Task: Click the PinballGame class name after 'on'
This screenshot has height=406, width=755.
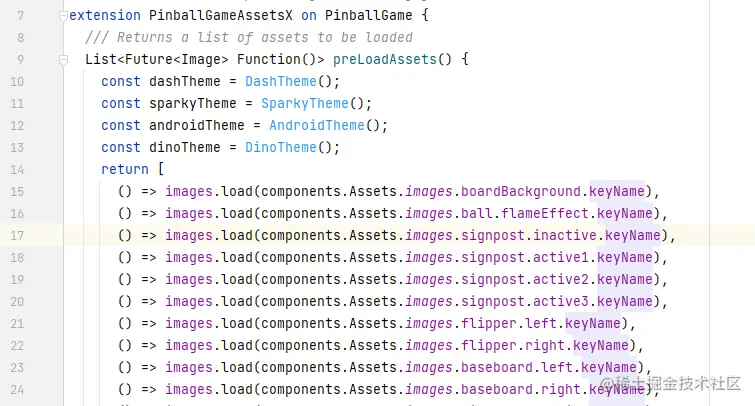Action: [x=368, y=15]
